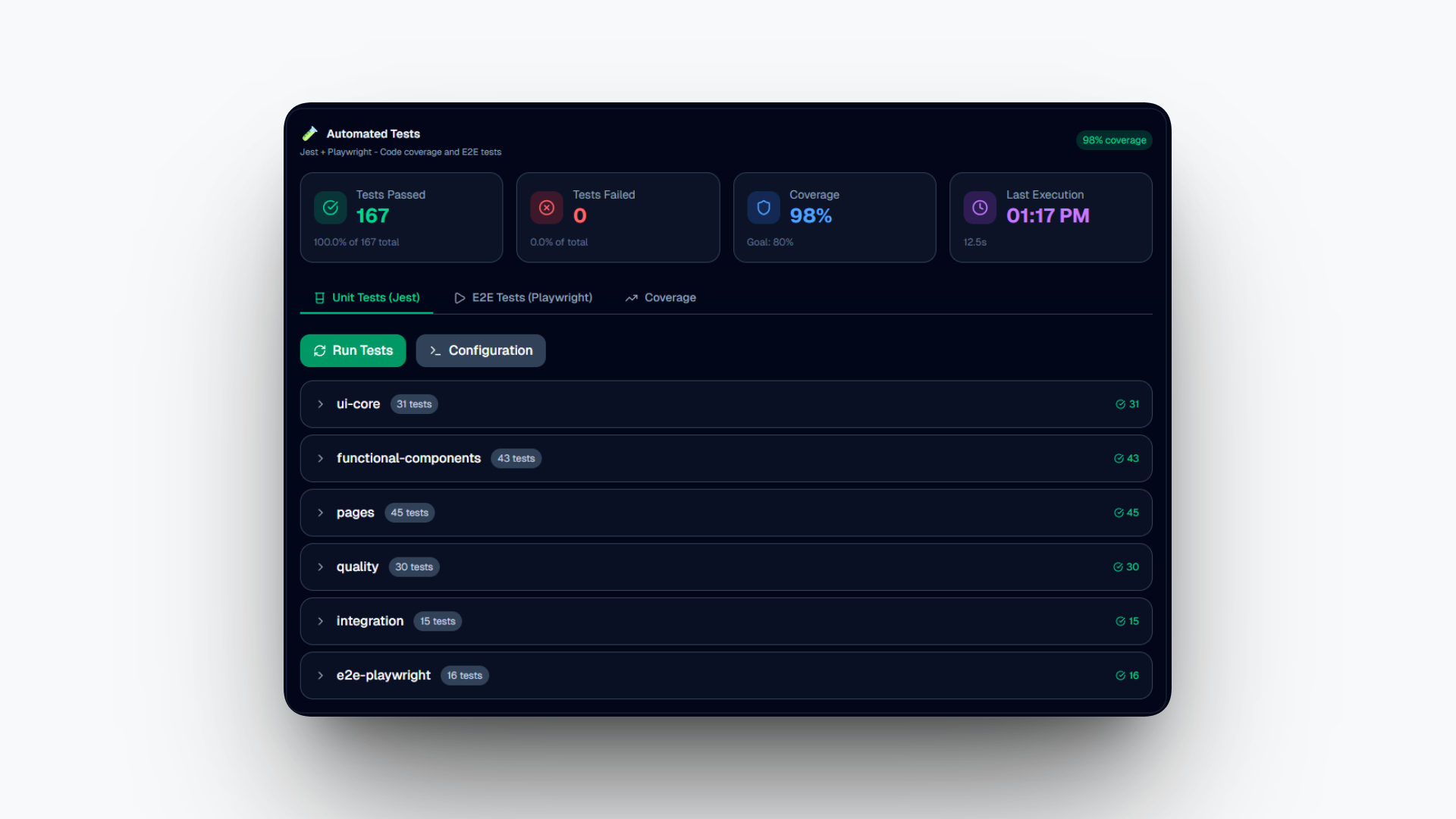Screen dimensions: 1456x819
Task: Click the blue shield Coverage icon
Action: [764, 208]
